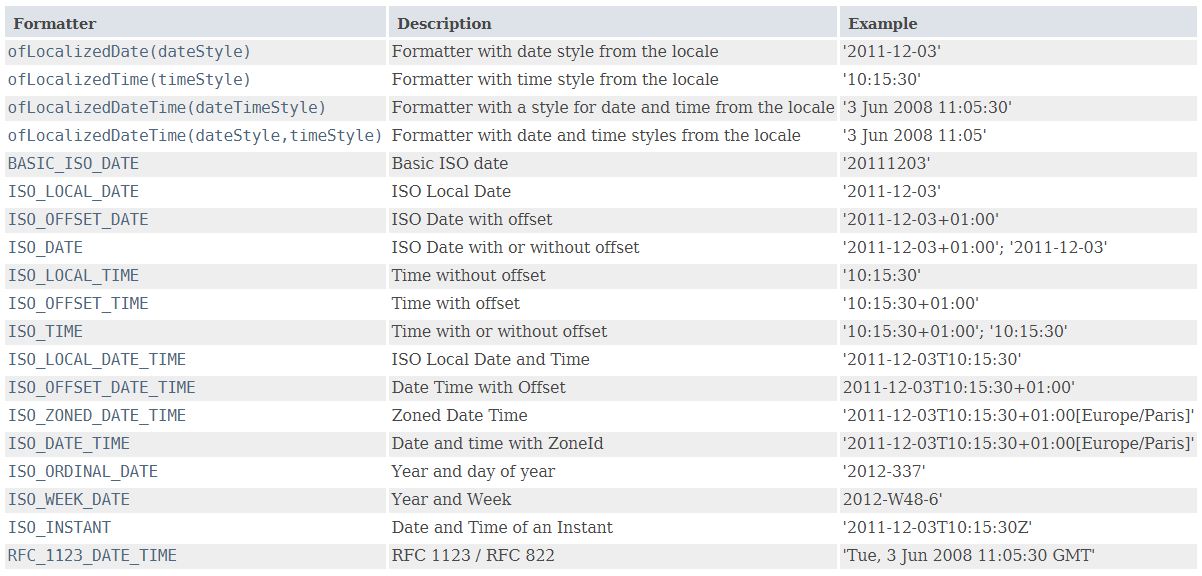The width and height of the screenshot is (1202, 576).
Task: Select the RFC_1123_DATE_TIME formatter name
Action: [x=92, y=555]
